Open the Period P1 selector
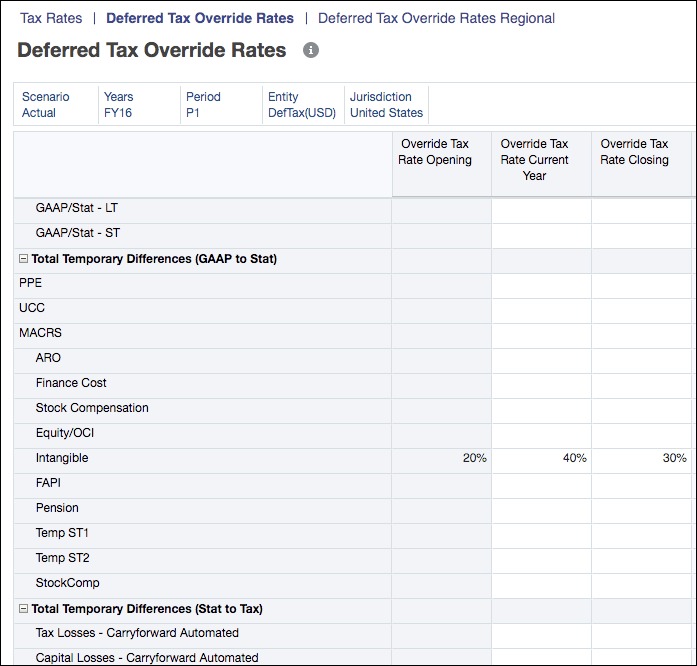This screenshot has width=697, height=666. click(221, 105)
